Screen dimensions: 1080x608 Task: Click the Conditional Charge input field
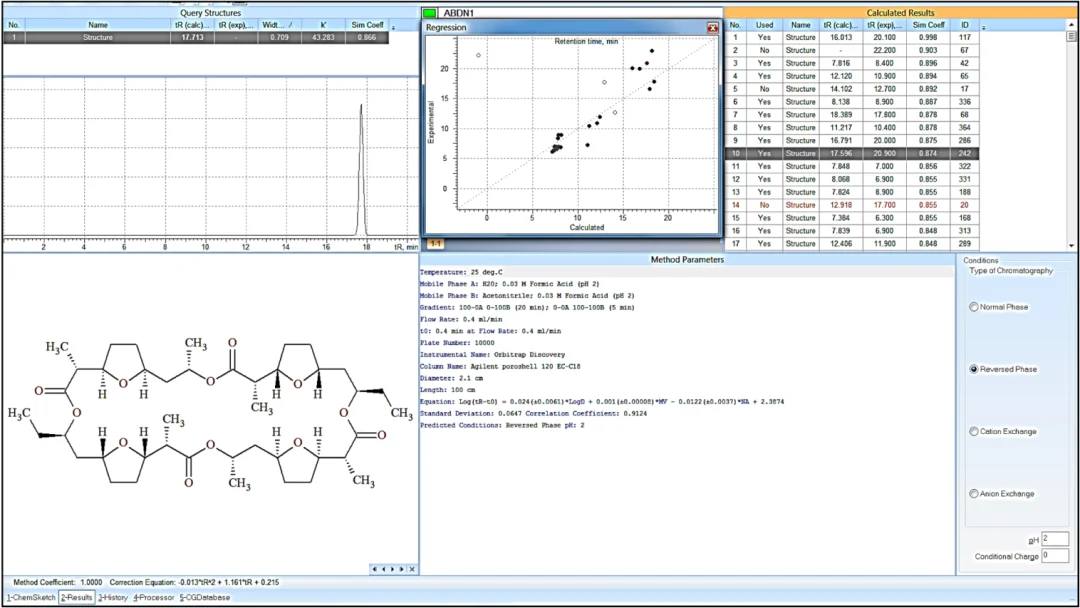pos(1055,555)
